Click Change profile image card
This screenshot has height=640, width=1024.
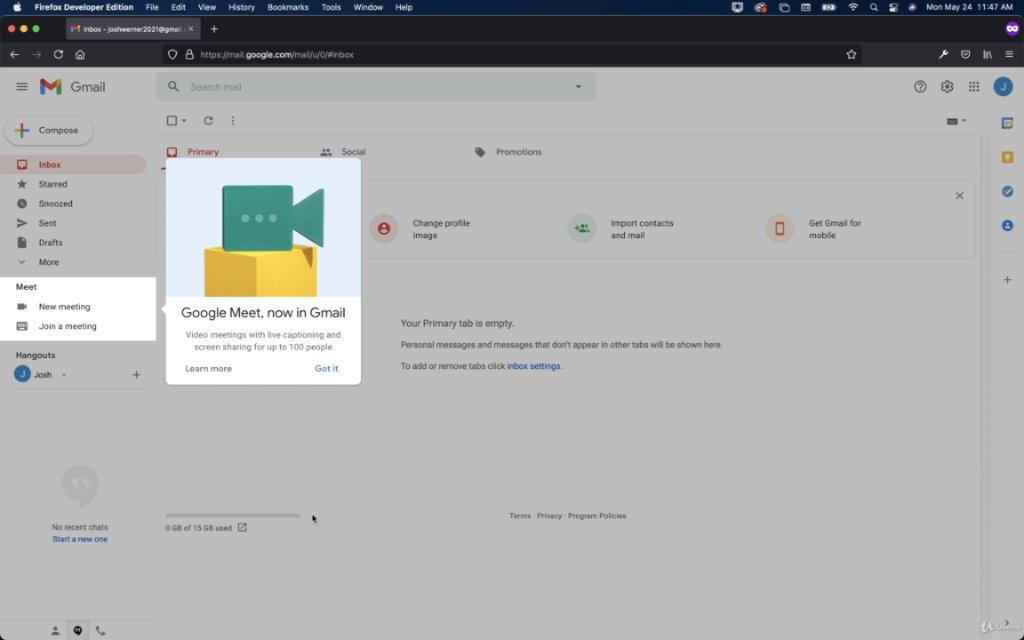pyautogui.click(x=421, y=229)
